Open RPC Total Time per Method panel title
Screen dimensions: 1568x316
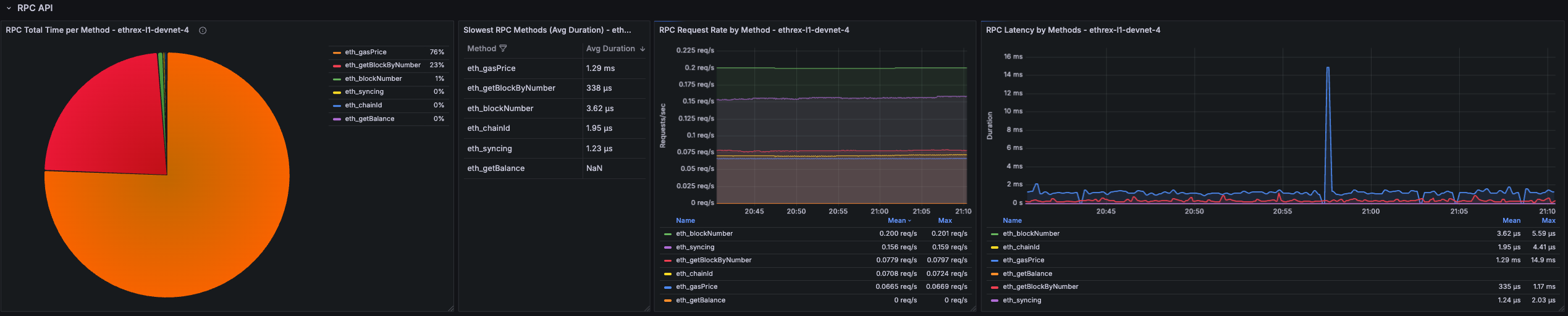pos(97,30)
